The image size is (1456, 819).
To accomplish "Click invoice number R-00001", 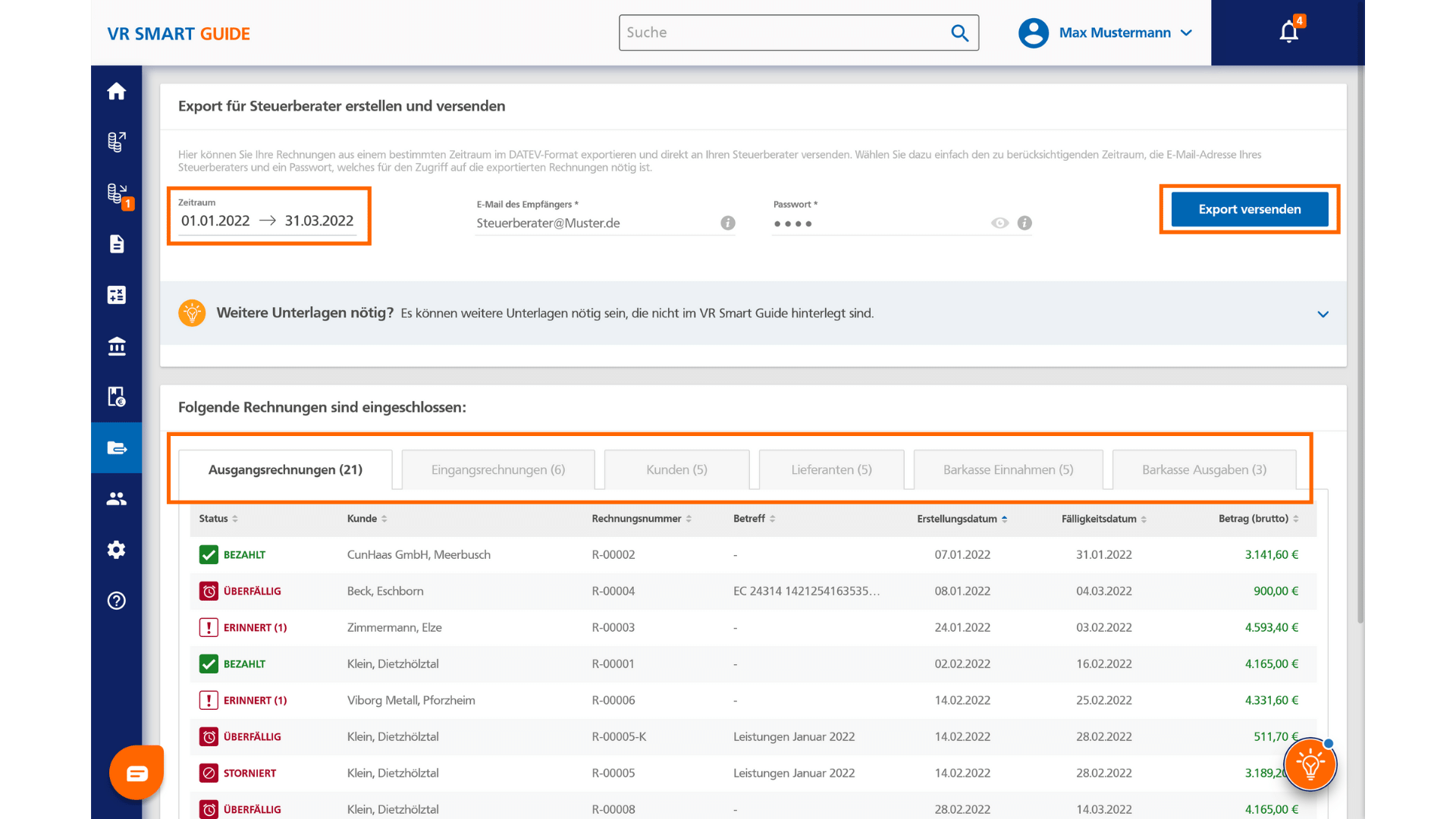I will tap(613, 664).
